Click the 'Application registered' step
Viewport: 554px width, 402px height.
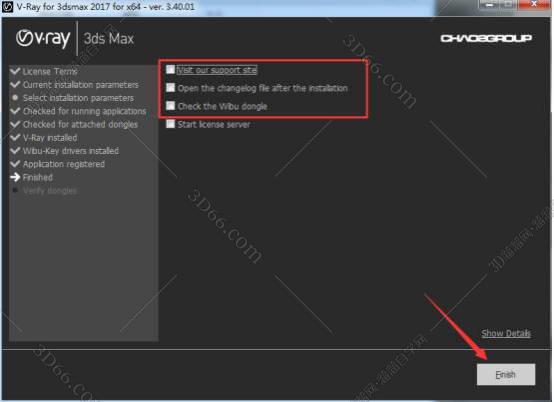(x=64, y=164)
